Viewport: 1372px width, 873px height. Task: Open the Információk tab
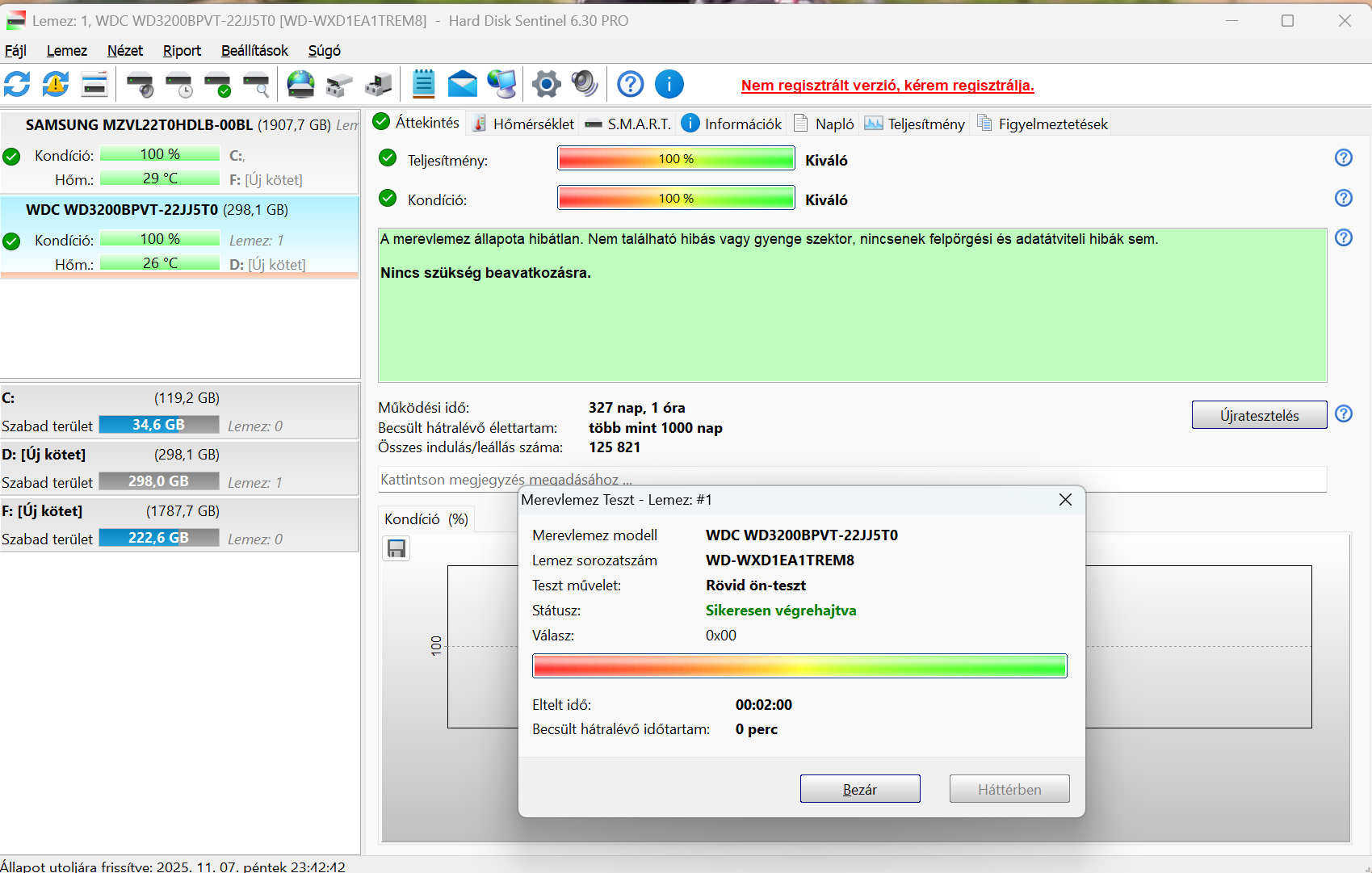point(732,124)
